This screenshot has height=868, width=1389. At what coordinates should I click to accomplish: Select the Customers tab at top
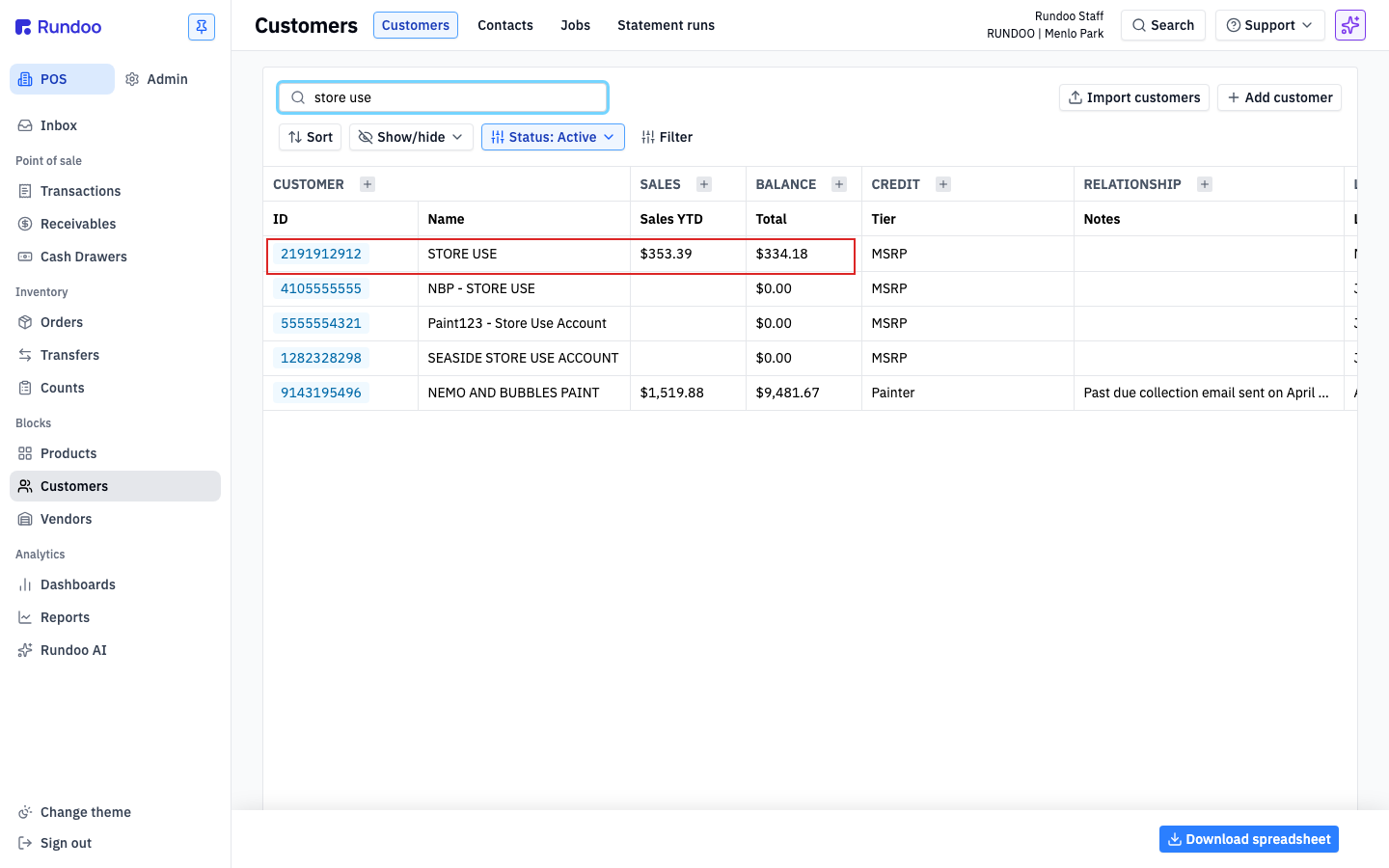(x=416, y=25)
